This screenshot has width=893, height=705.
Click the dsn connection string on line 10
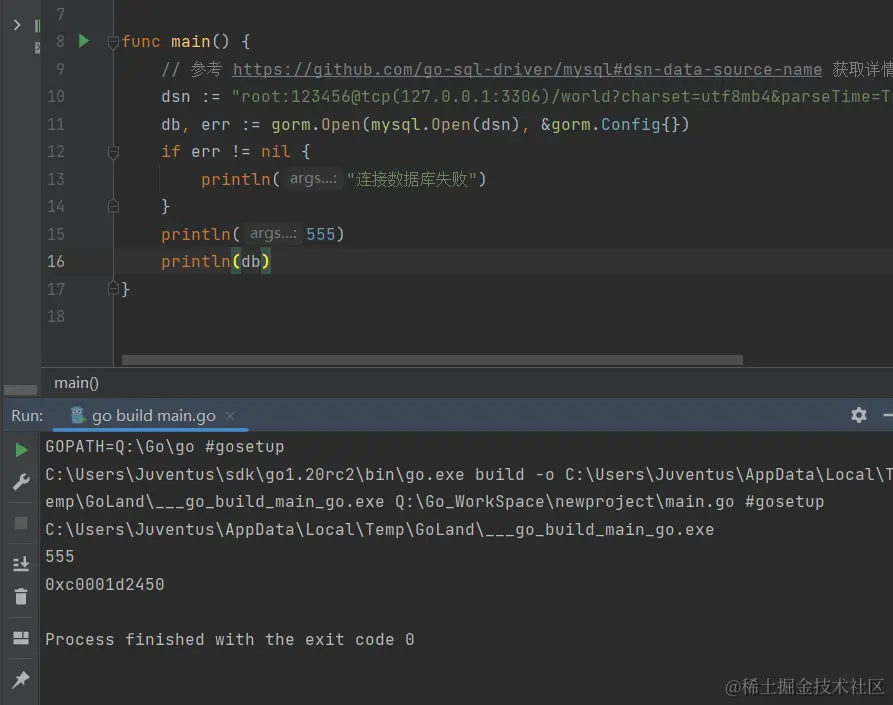pyautogui.click(x=562, y=96)
